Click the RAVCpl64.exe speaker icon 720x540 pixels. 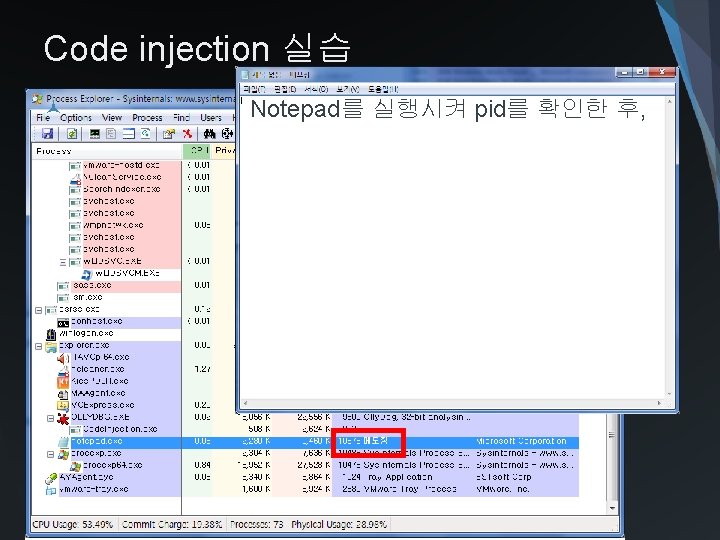(63, 358)
